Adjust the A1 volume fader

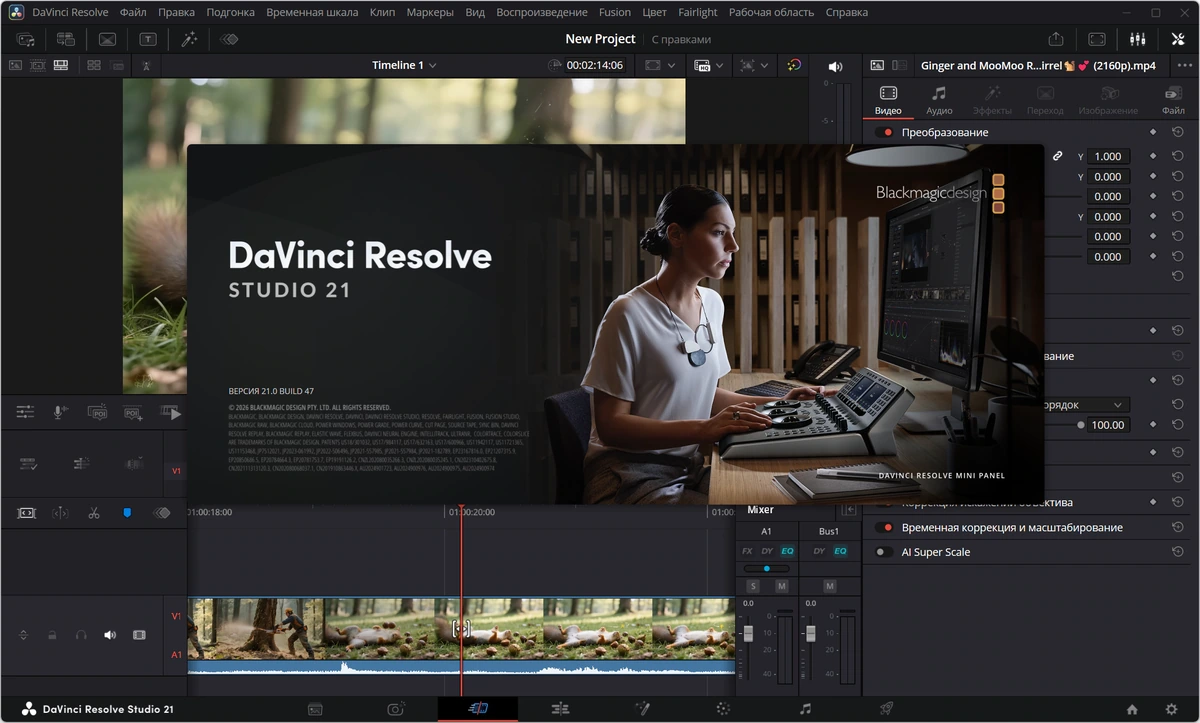pyautogui.click(x=747, y=634)
